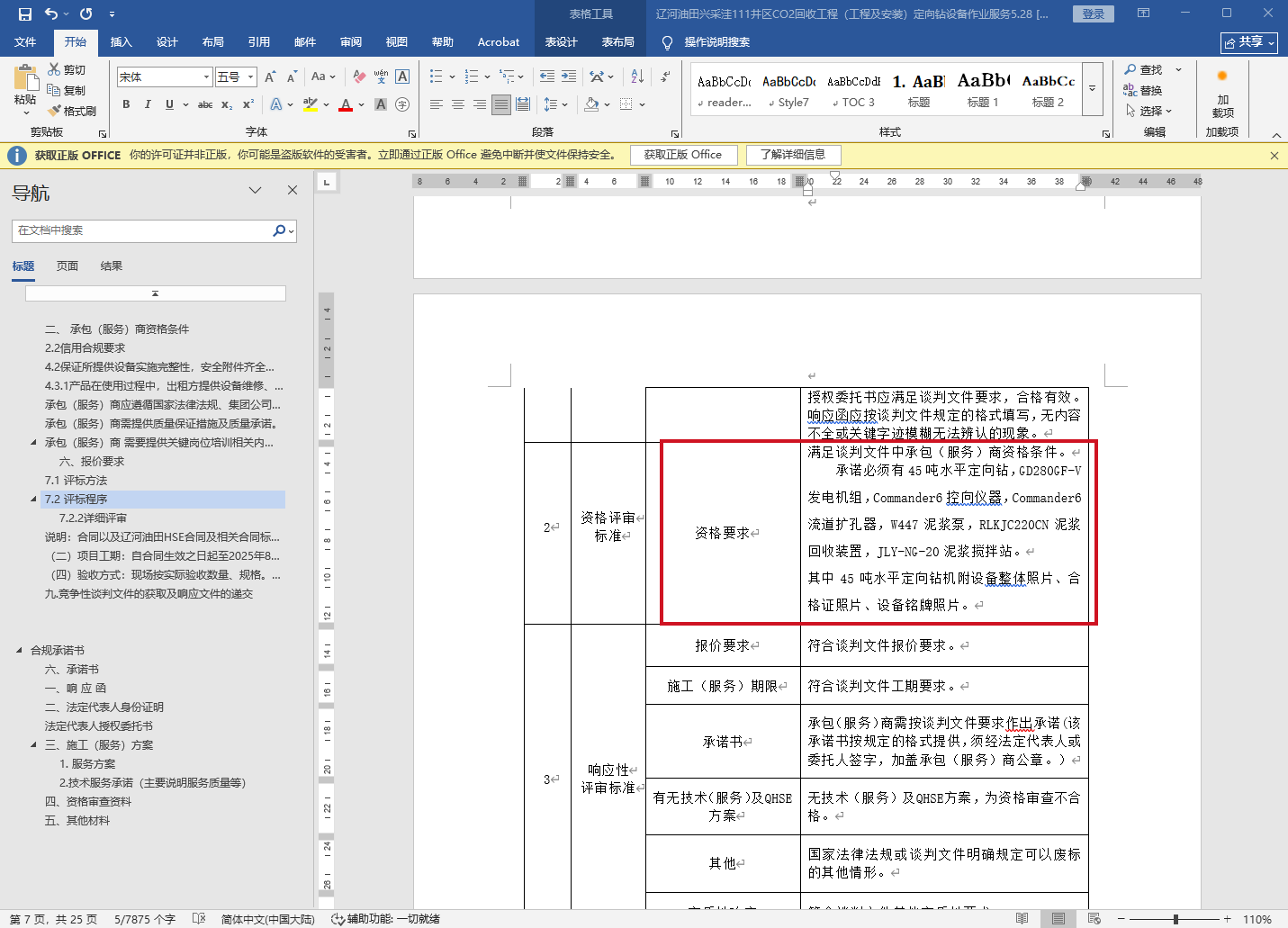
Task: Click the clear formatting eraser icon
Action: [359, 77]
